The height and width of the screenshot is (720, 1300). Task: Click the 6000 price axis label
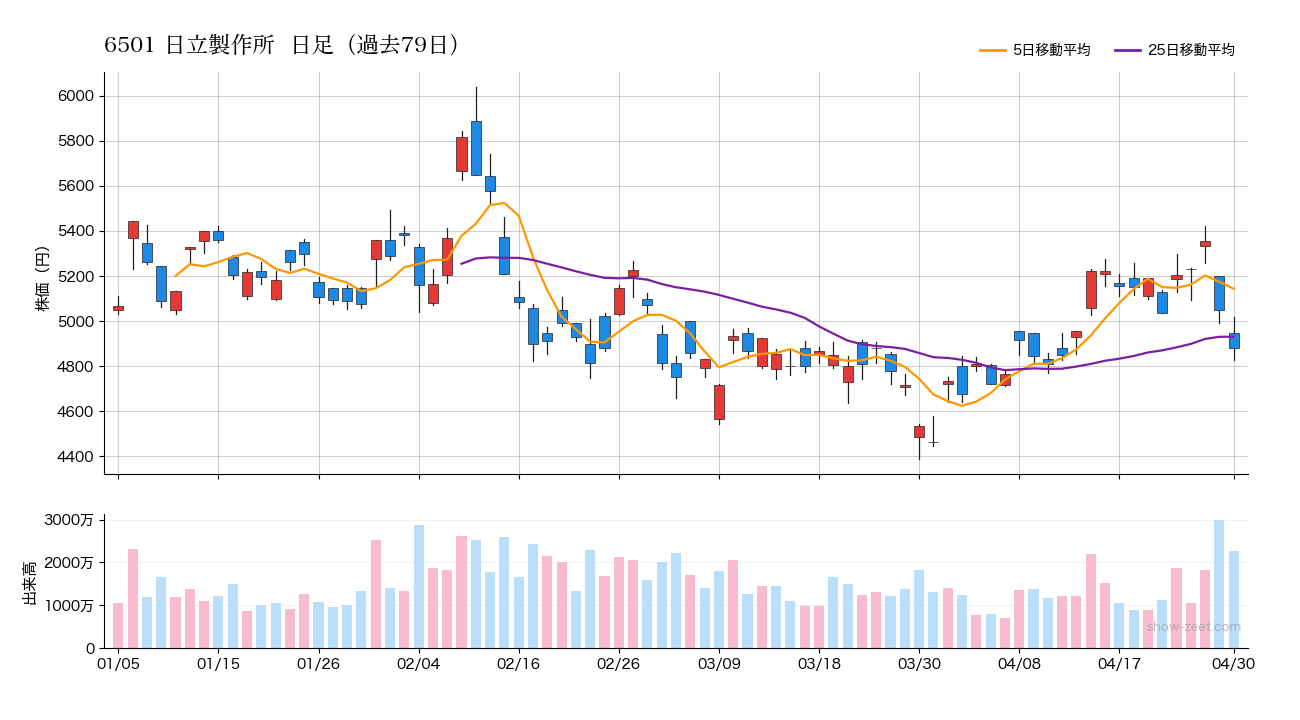click(x=77, y=96)
